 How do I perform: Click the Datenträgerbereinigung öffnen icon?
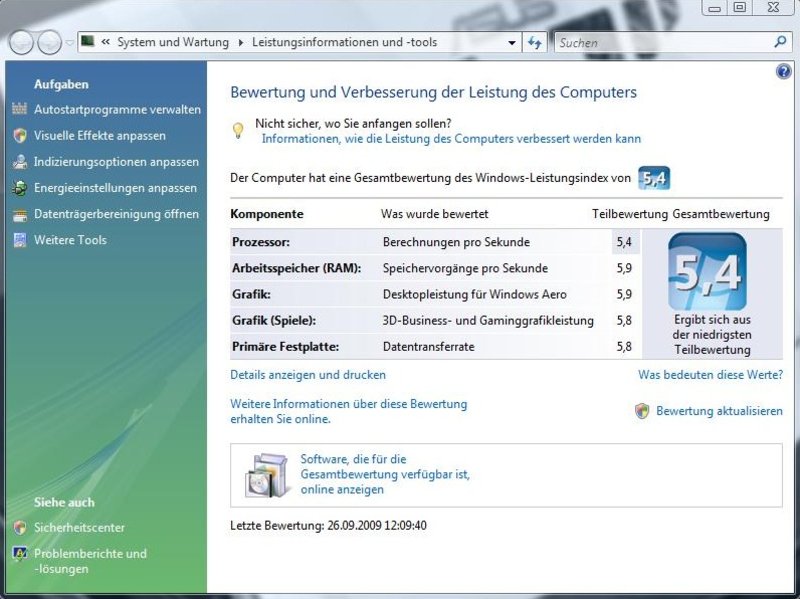19,214
